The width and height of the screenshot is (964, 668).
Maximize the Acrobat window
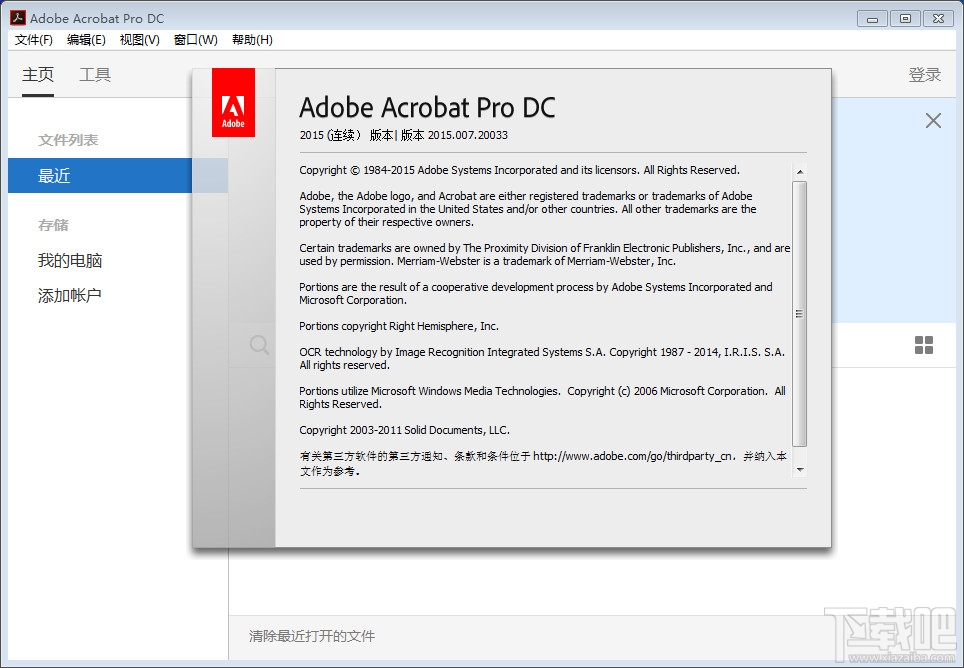905,18
